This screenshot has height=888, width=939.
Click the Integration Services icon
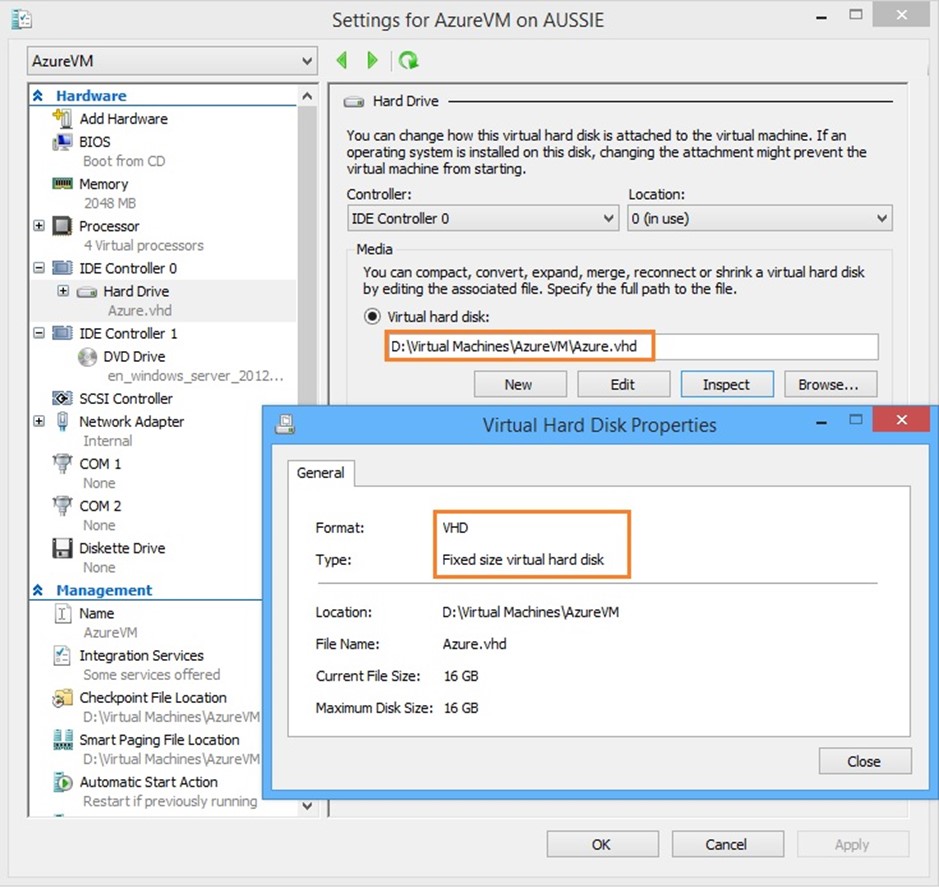[62, 655]
